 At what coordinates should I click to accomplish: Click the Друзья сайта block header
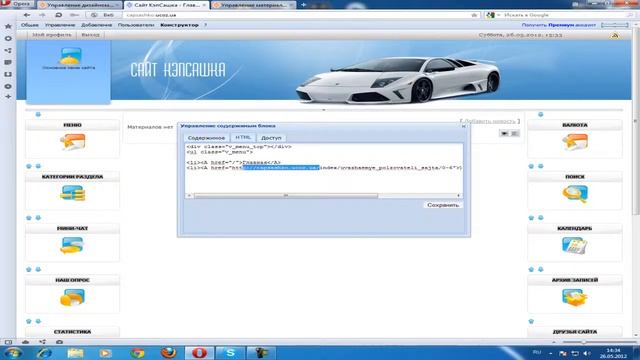coord(575,332)
